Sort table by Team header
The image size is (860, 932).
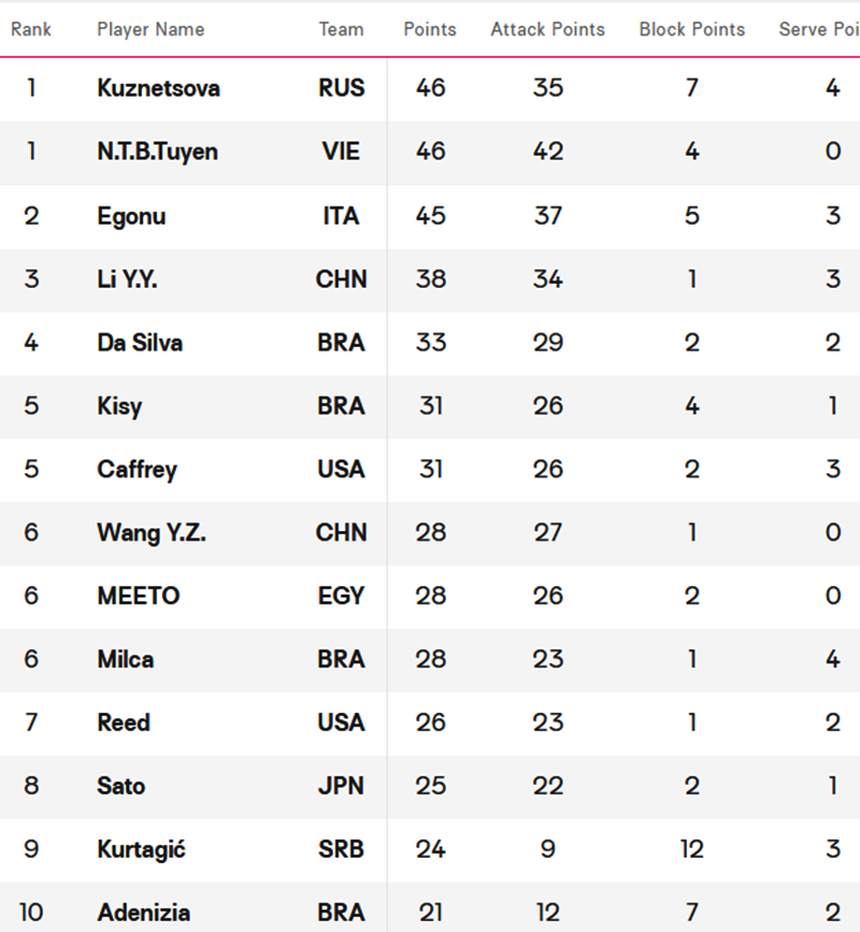341,30
